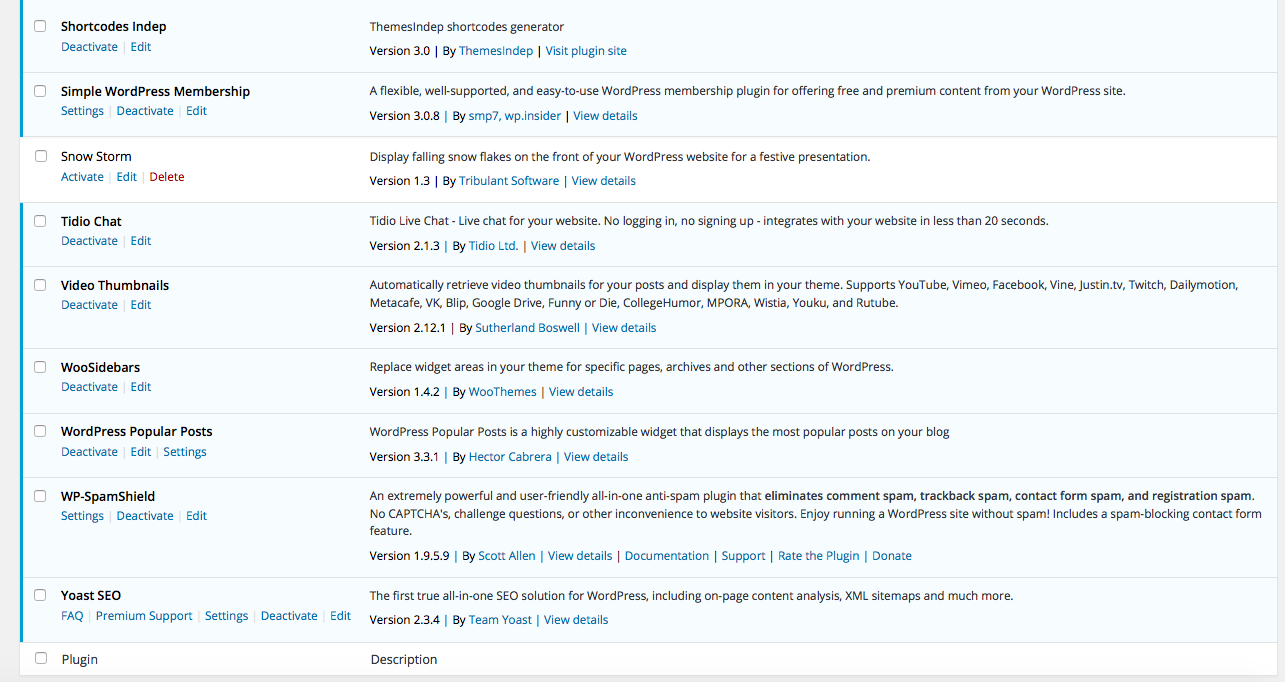
Task: Open WP-SpamShield Documentation link
Action: coord(667,556)
